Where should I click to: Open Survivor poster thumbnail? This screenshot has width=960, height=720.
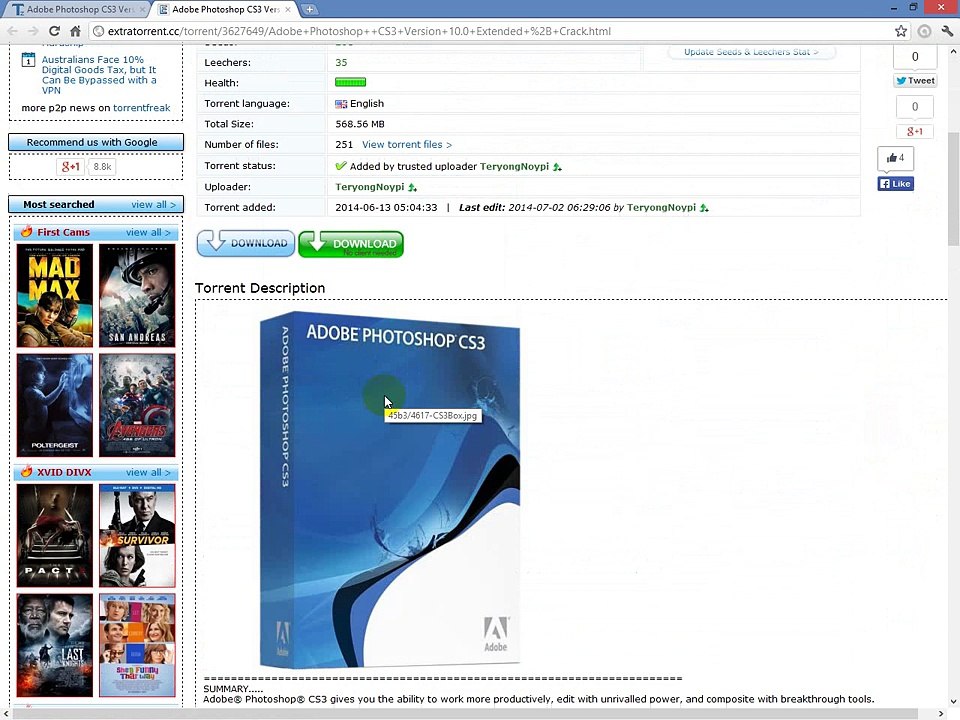click(137, 535)
